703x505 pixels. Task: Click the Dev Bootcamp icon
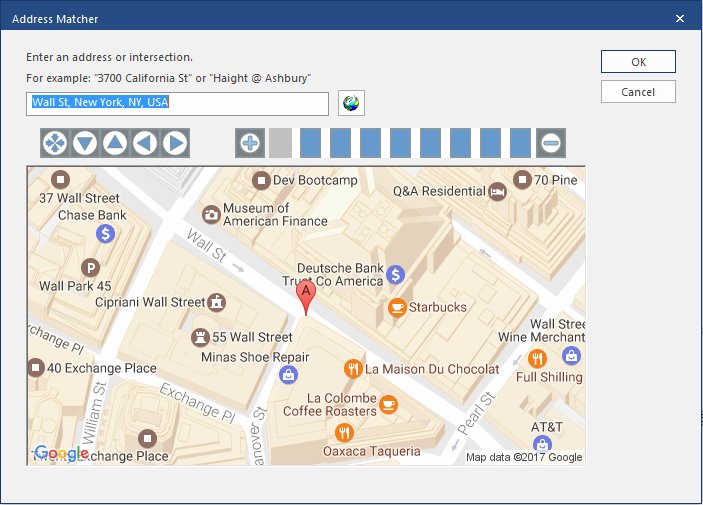(x=261, y=181)
